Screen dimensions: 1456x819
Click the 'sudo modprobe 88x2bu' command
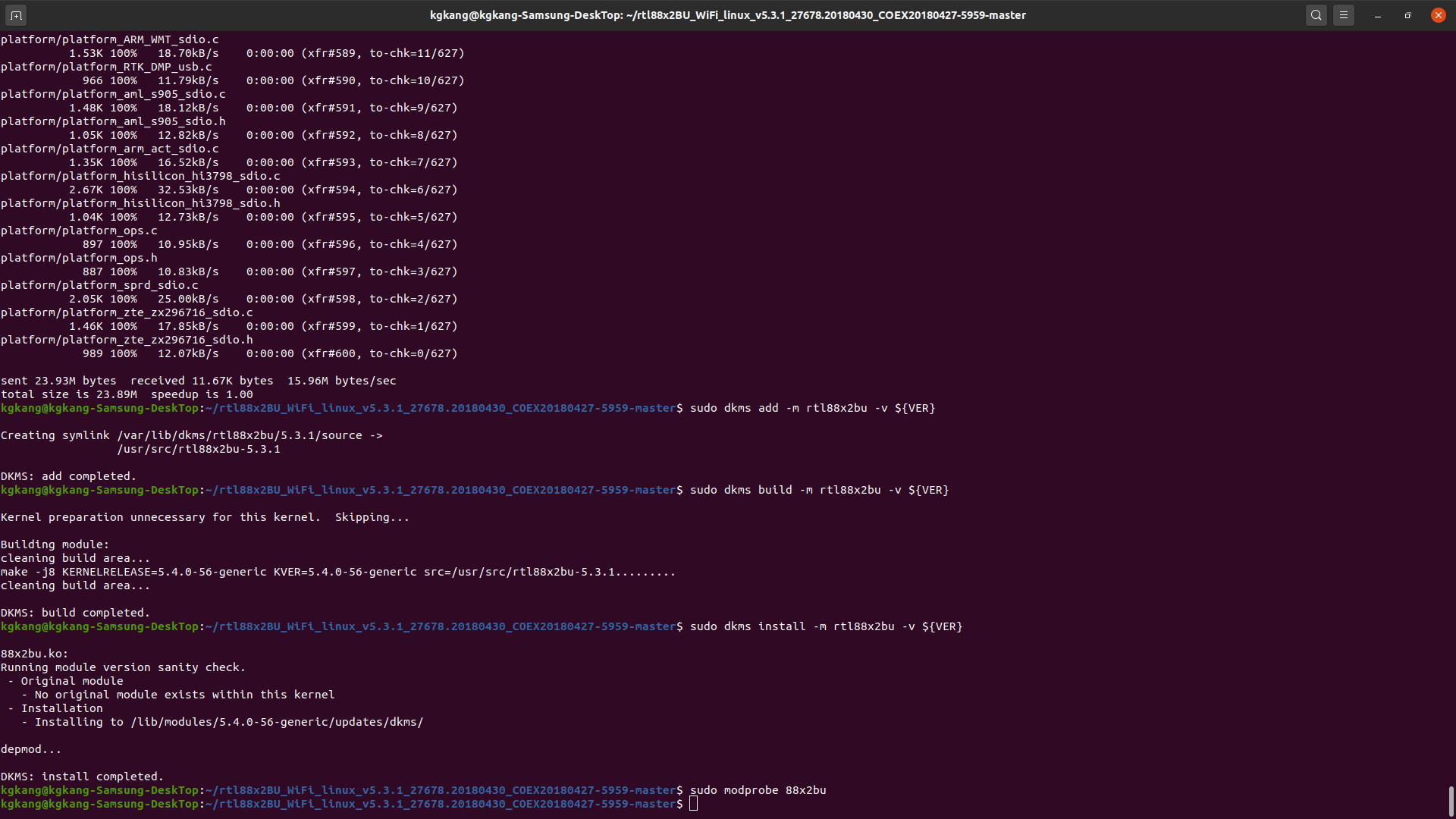pos(758,790)
